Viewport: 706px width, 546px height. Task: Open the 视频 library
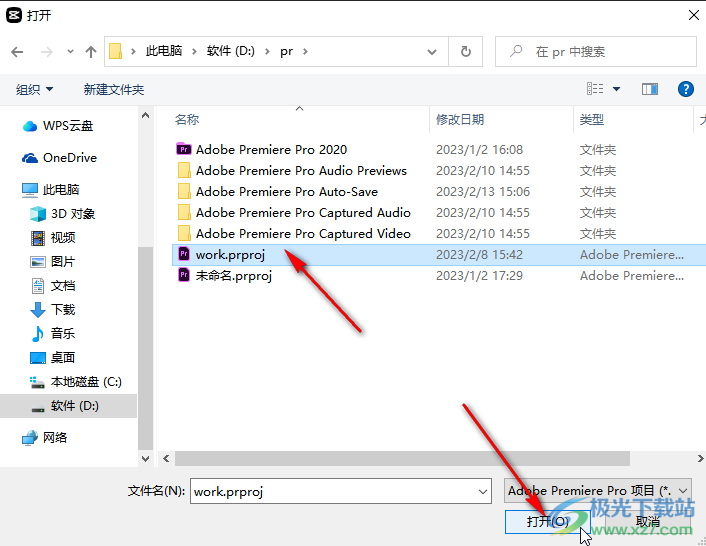pos(53,238)
